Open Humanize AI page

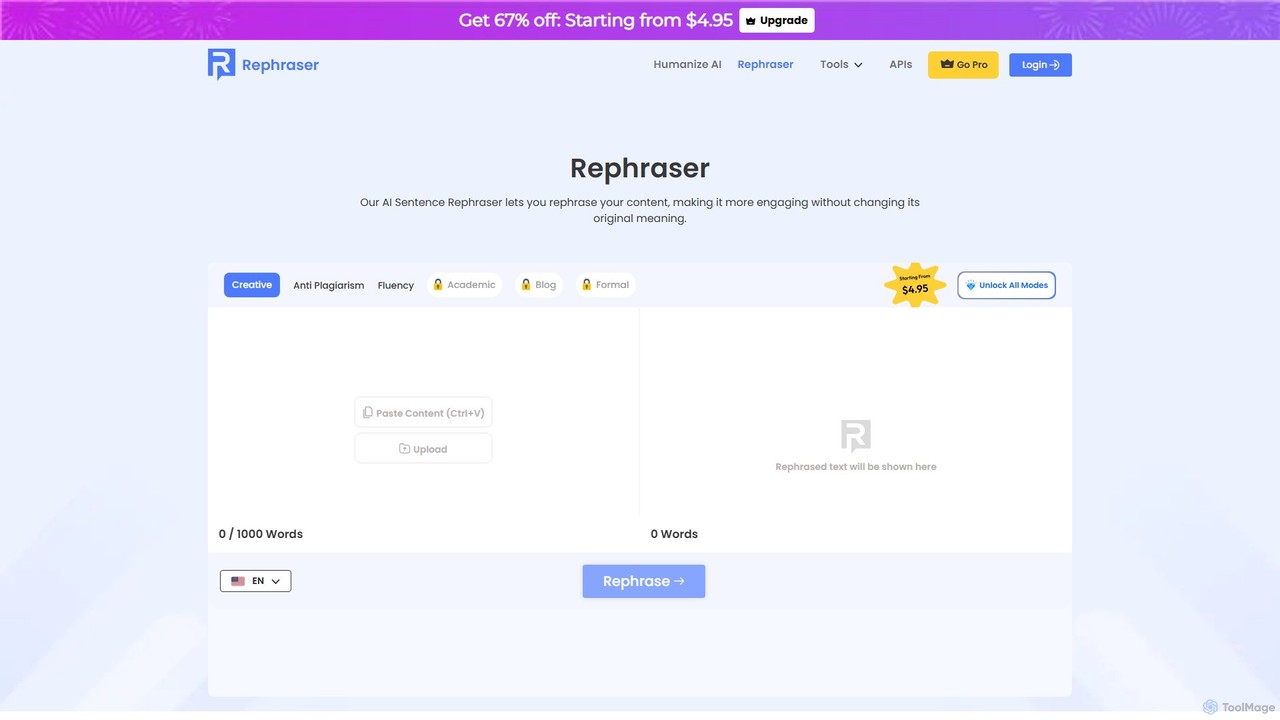coord(687,65)
